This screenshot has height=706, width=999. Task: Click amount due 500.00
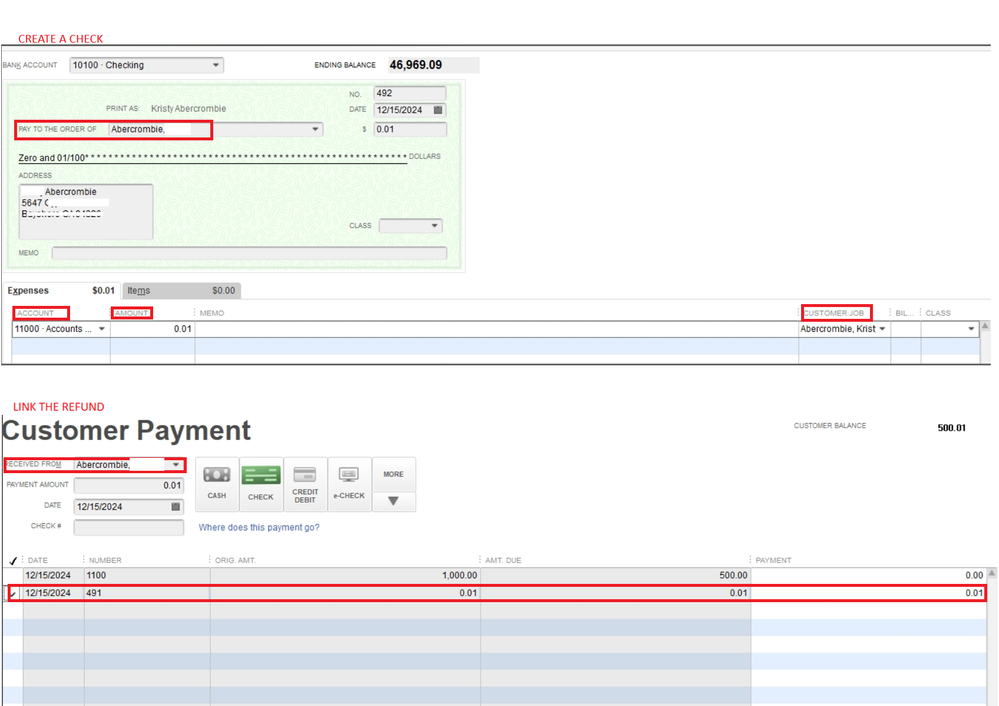click(733, 575)
